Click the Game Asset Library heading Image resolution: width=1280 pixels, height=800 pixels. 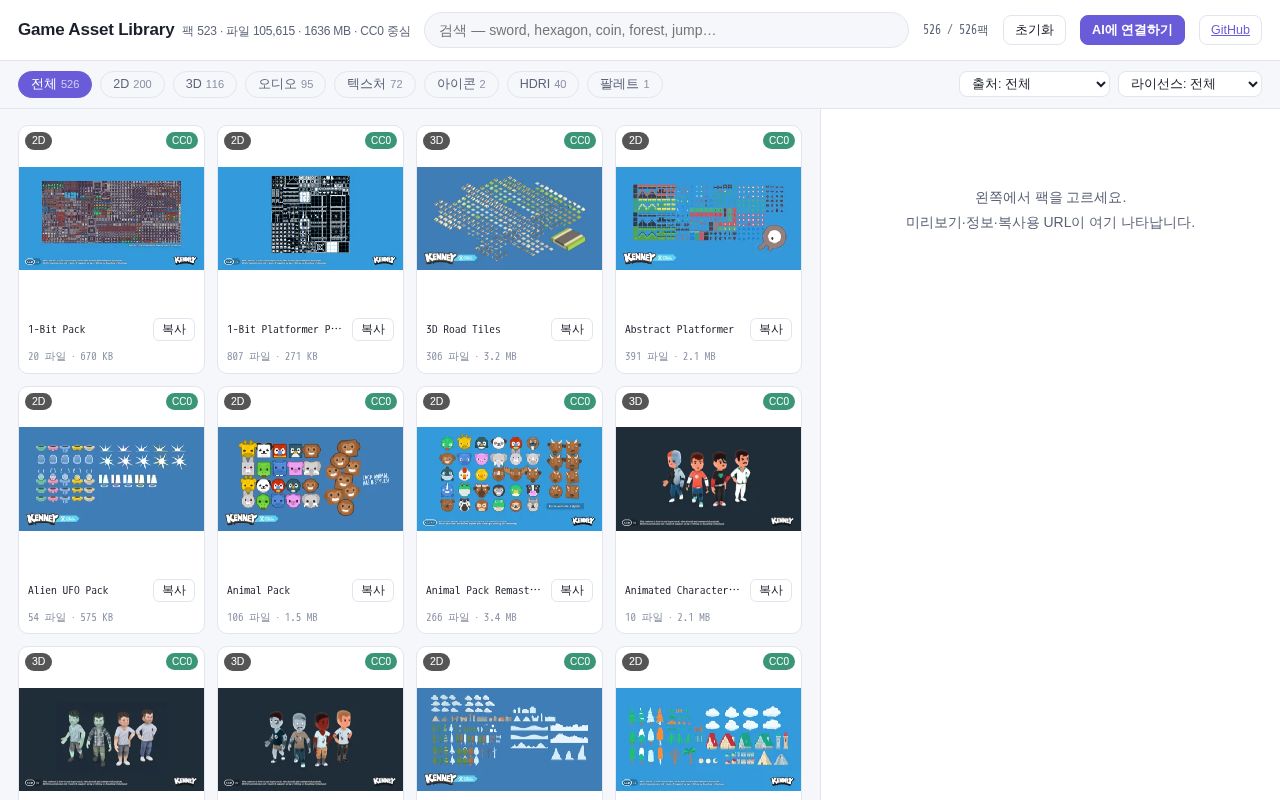click(96, 30)
